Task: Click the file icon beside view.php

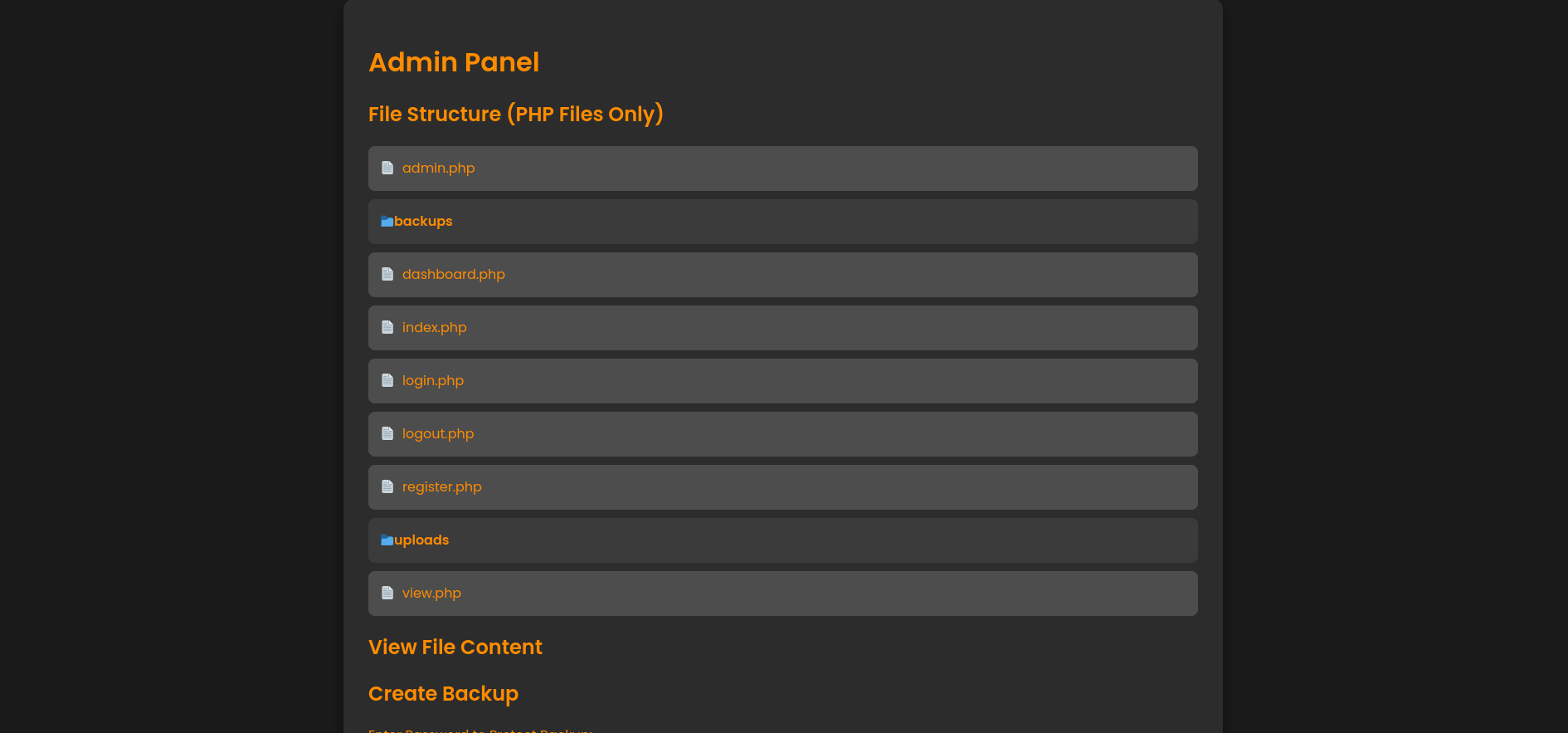Action: click(387, 594)
